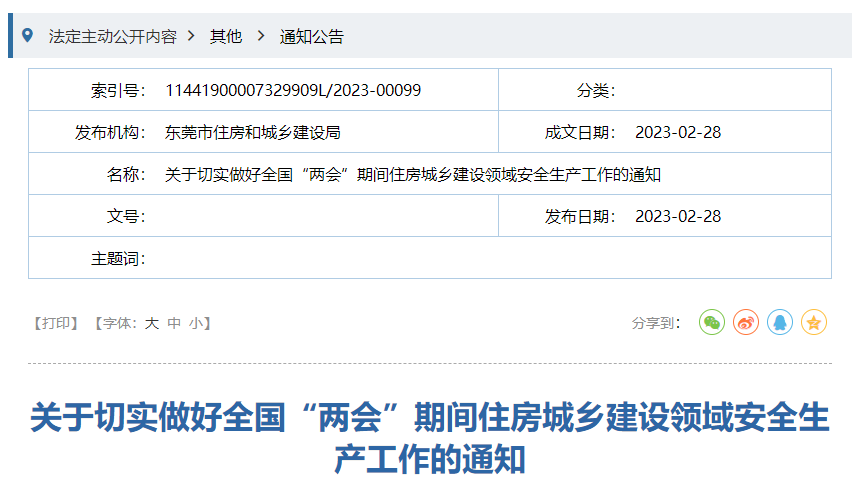Open 通知公告 breadcrumb section
This screenshot has width=865, height=495.
(311, 36)
